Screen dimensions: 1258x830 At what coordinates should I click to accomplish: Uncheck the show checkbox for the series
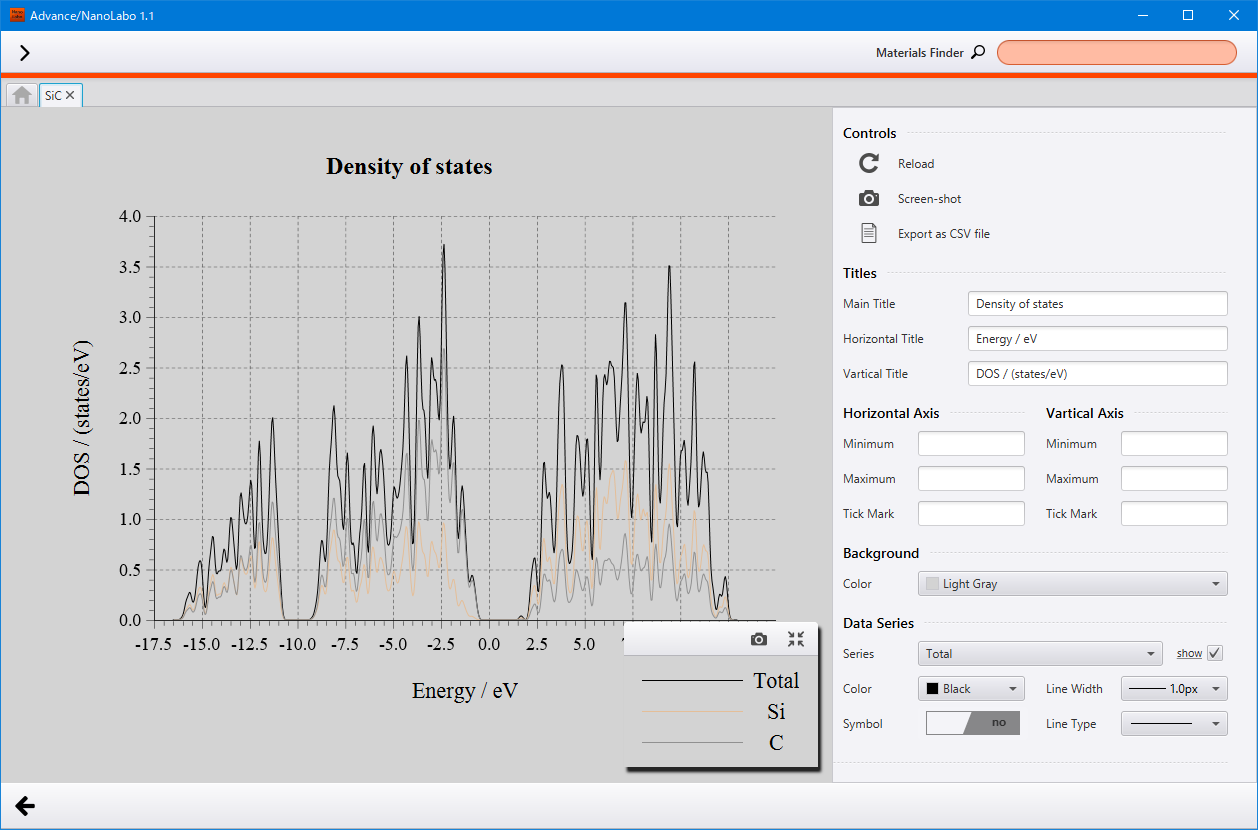[1215, 653]
